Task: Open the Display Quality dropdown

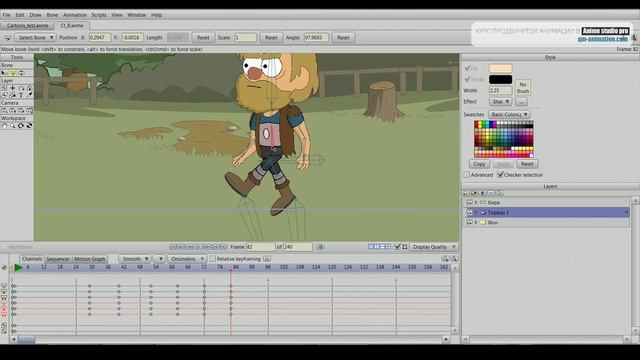Action: click(433, 247)
